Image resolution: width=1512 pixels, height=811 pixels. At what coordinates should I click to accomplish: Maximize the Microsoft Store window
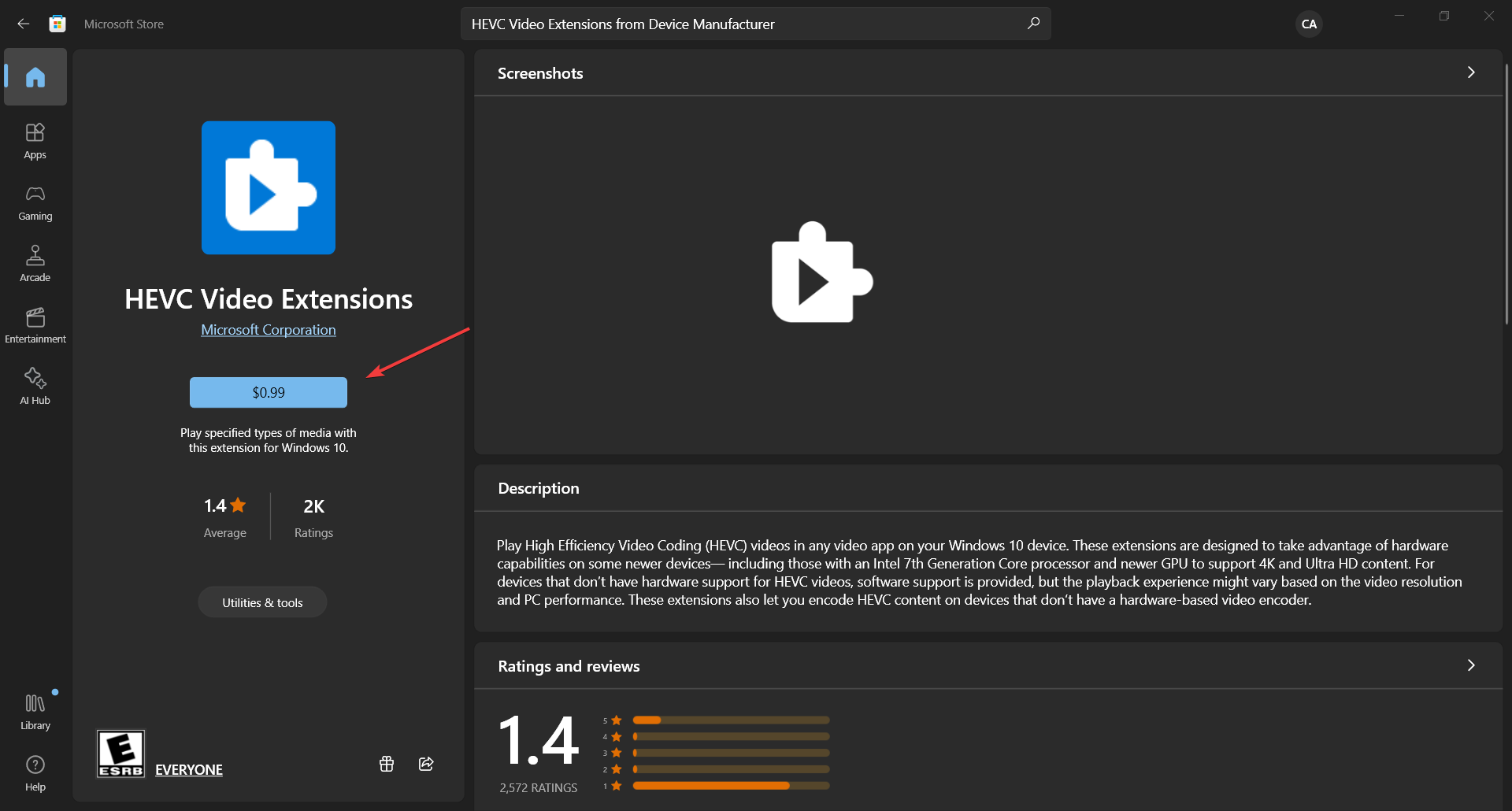pos(1444,16)
